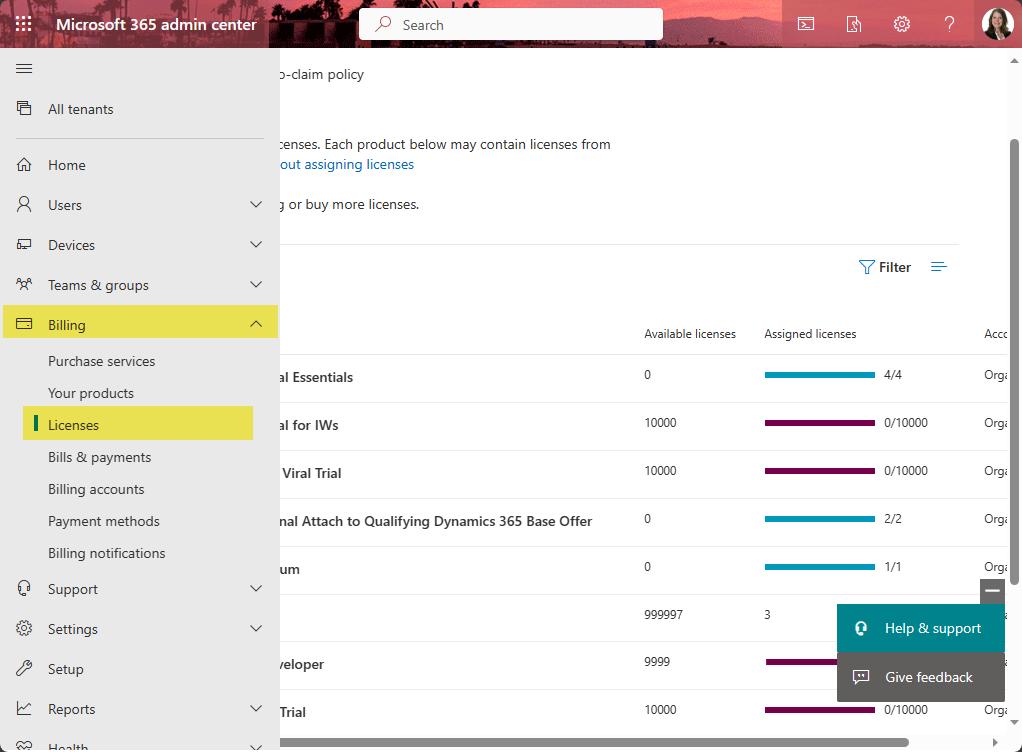
Task: Click the 999997 available licenses value
Action: 663,615
